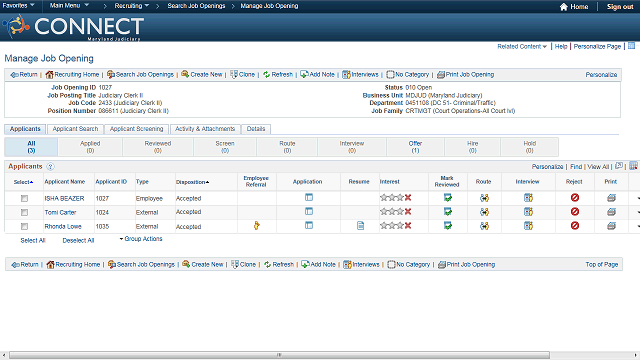Click Return in the top toolbar
Image resolution: width=640 pixels, height=360 pixels.
click(24, 75)
